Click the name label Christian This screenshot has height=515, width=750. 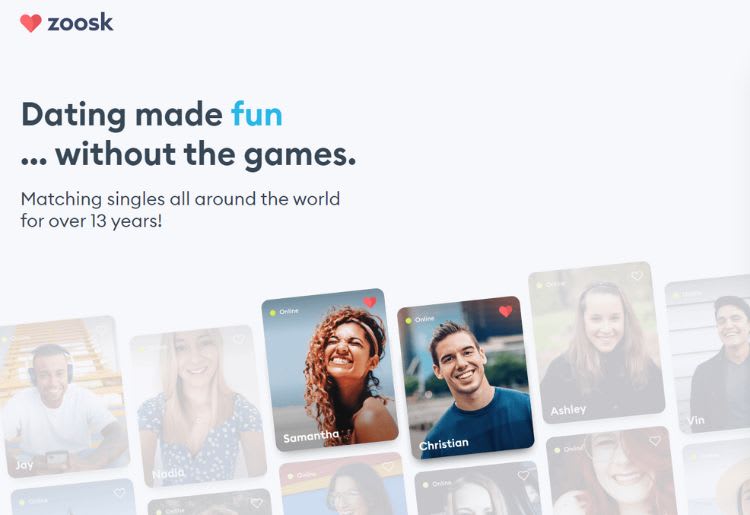pos(444,444)
